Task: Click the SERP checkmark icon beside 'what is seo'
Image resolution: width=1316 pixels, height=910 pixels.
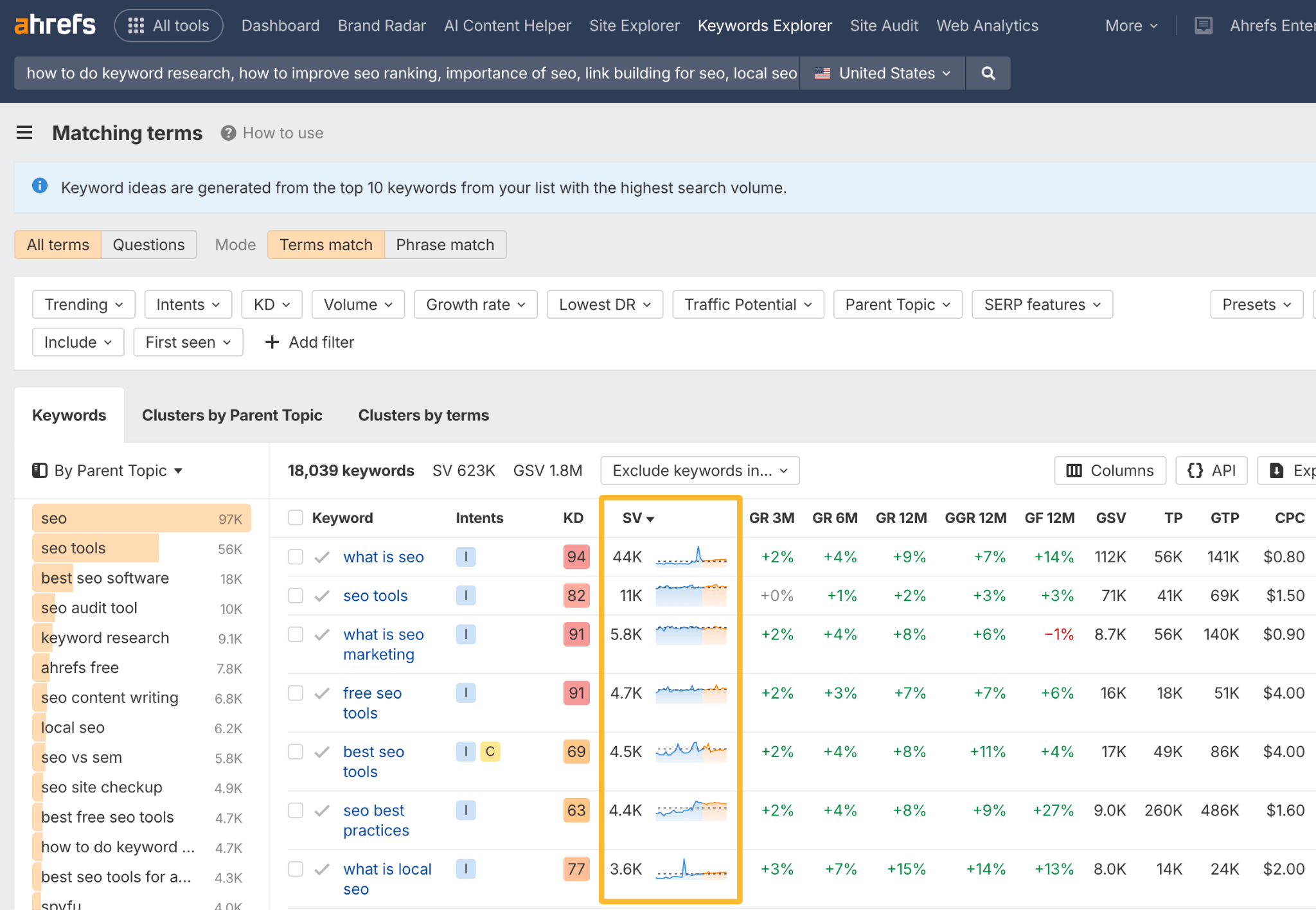Action: 321,557
